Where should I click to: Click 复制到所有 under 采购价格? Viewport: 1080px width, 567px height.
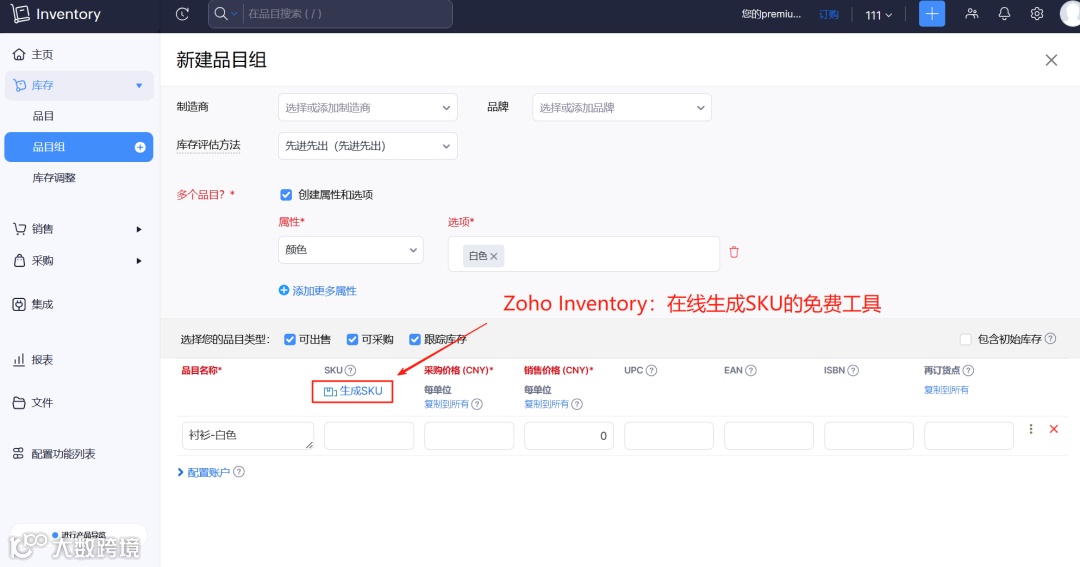point(446,404)
